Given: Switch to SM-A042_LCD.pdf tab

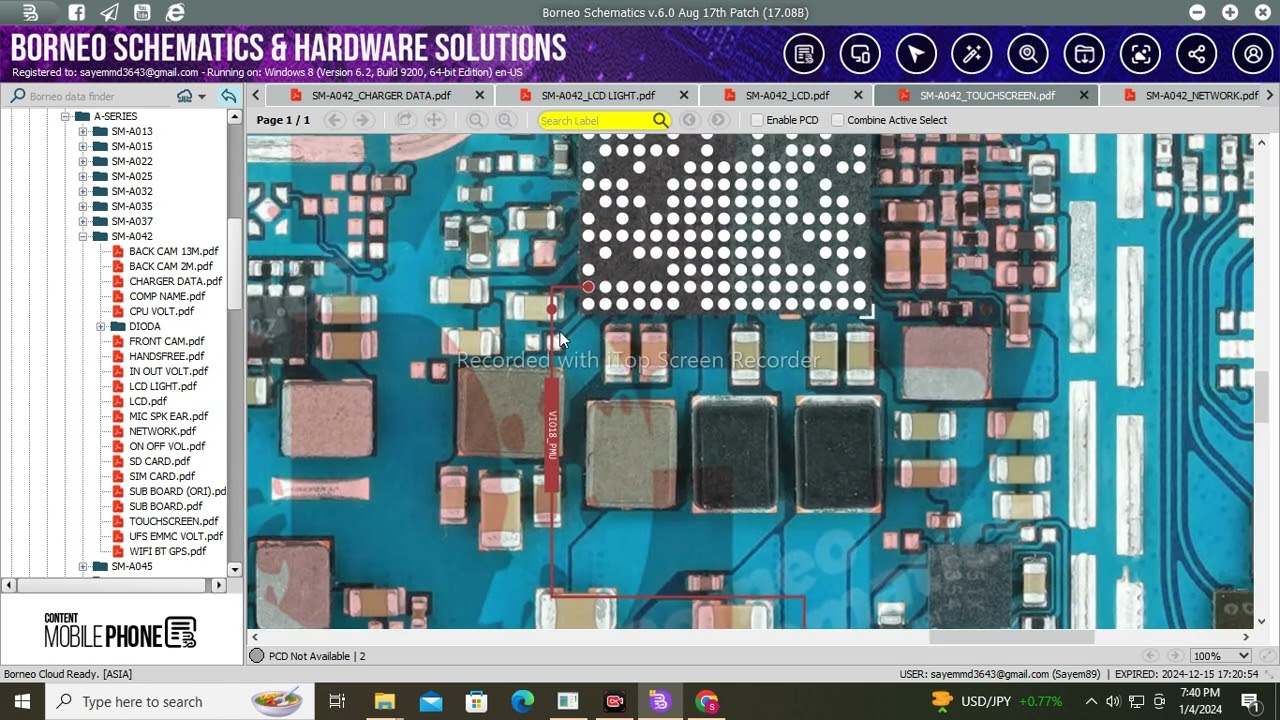Looking at the screenshot, I should [787, 95].
